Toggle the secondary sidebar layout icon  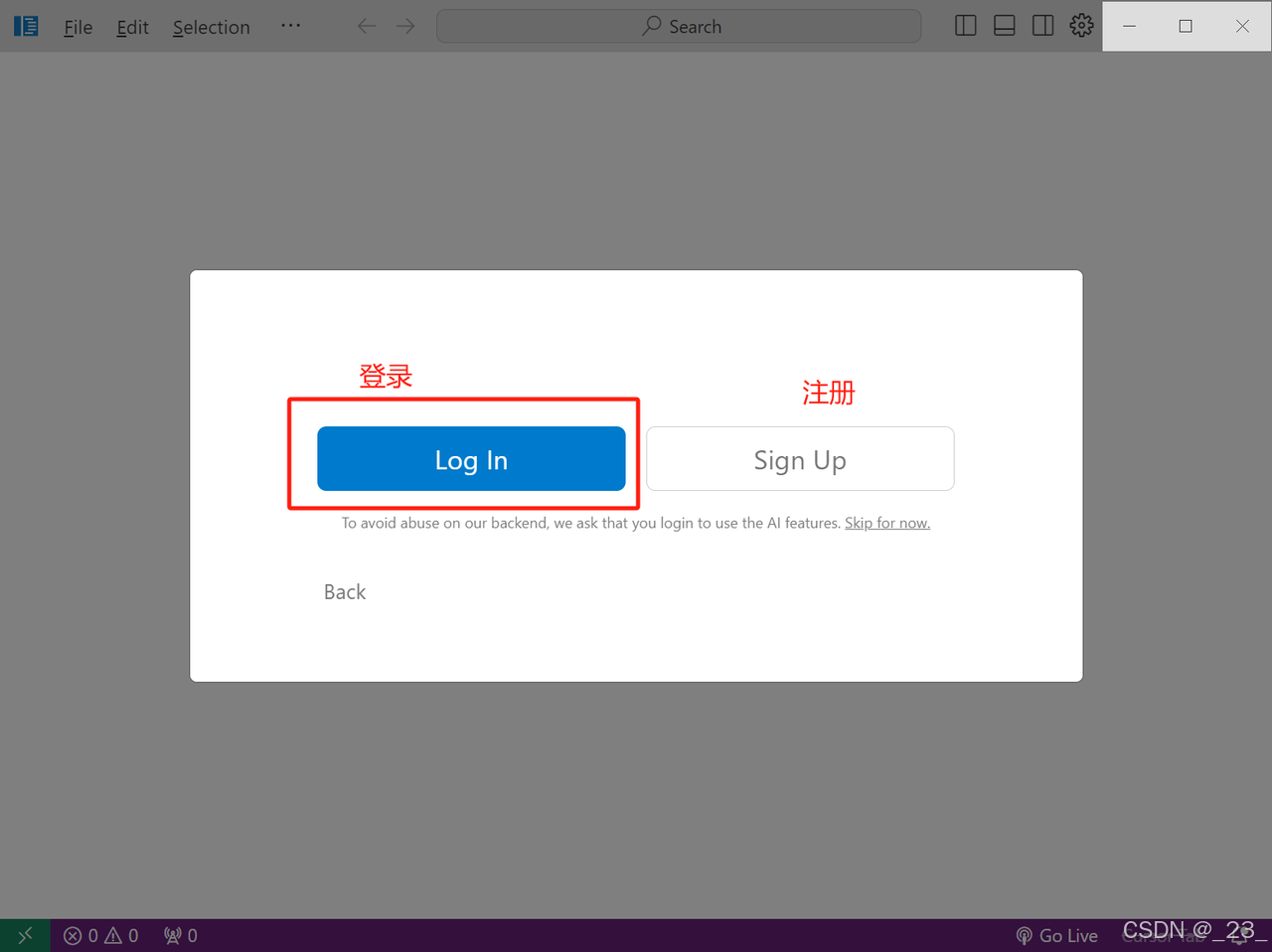(x=1042, y=26)
